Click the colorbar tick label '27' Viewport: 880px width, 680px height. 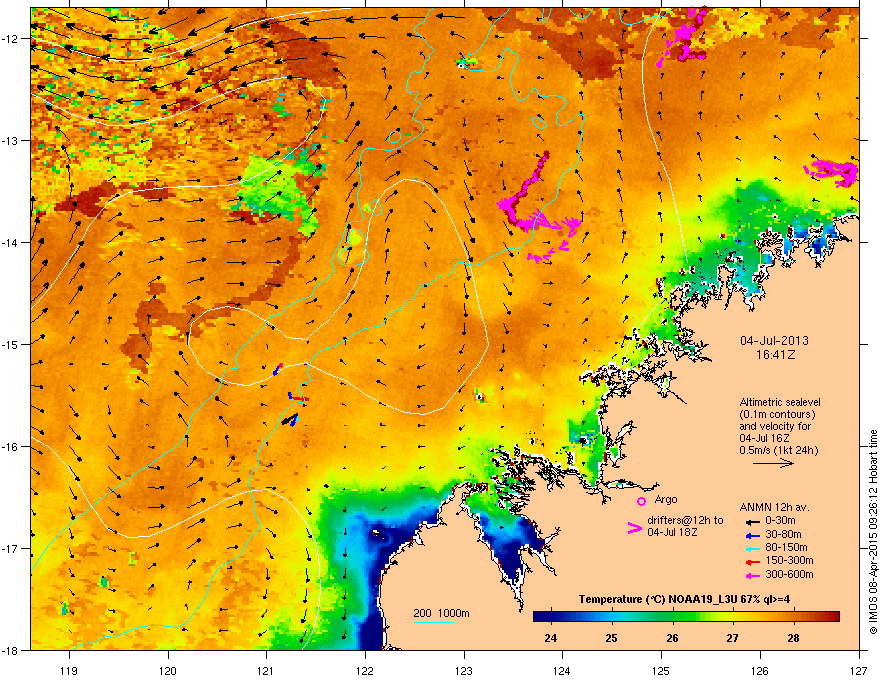click(x=732, y=638)
